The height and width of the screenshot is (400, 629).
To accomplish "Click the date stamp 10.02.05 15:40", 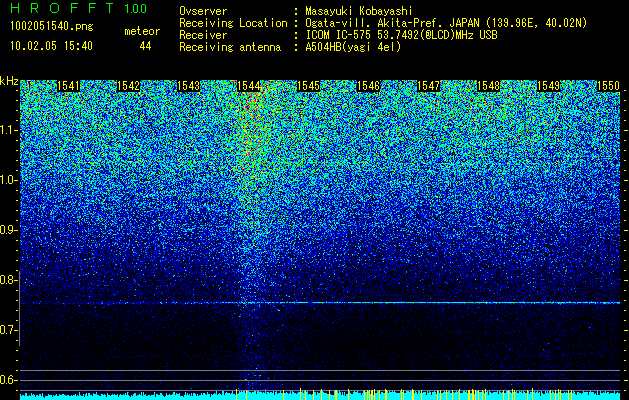I will 51,46.
